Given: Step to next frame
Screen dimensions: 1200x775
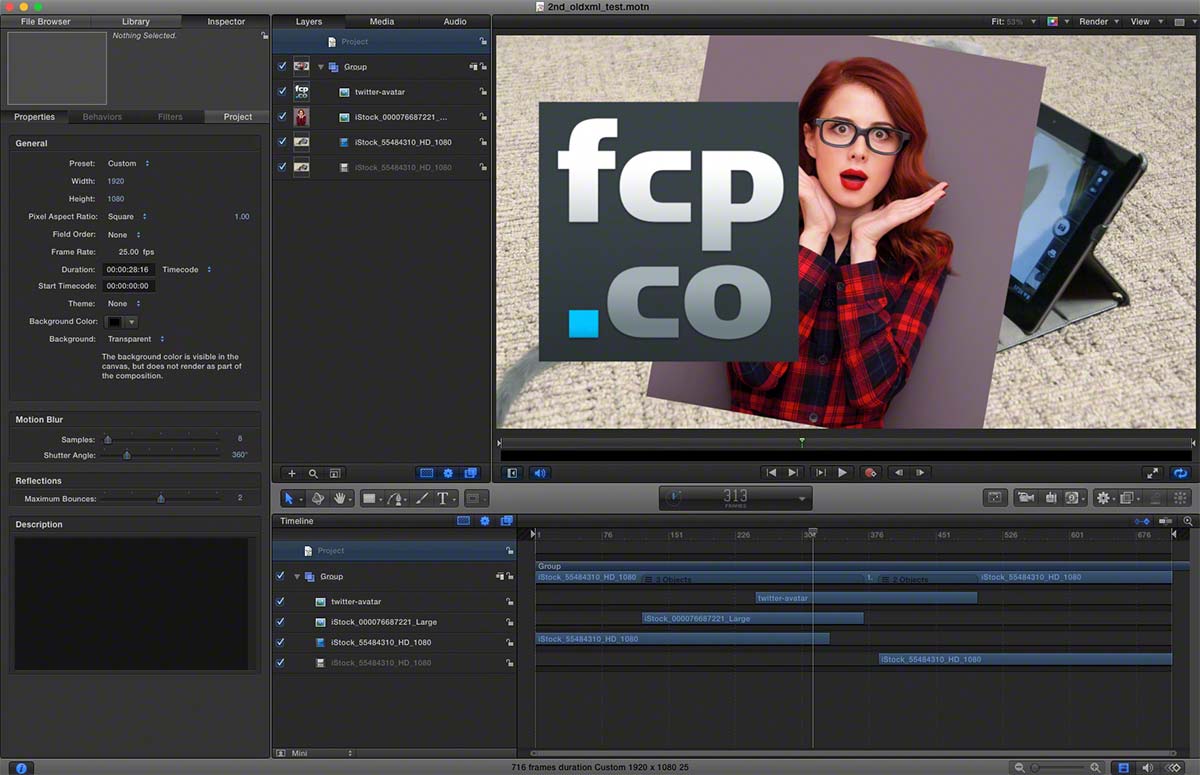Looking at the screenshot, I should point(921,473).
